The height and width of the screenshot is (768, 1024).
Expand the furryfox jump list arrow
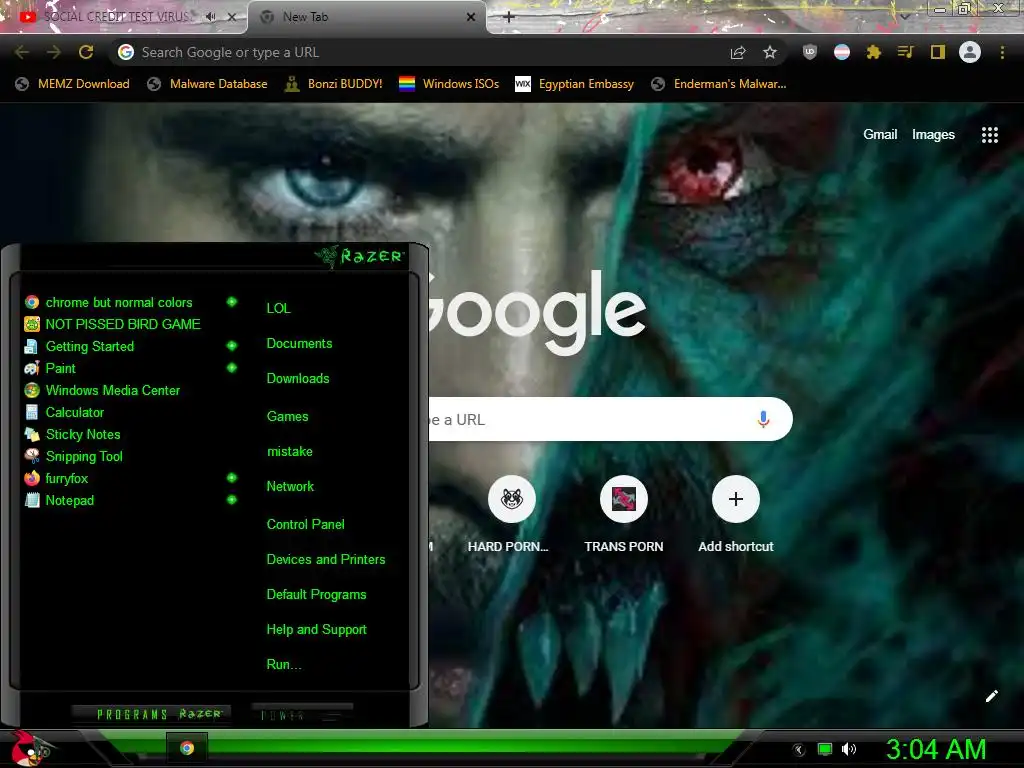point(232,477)
